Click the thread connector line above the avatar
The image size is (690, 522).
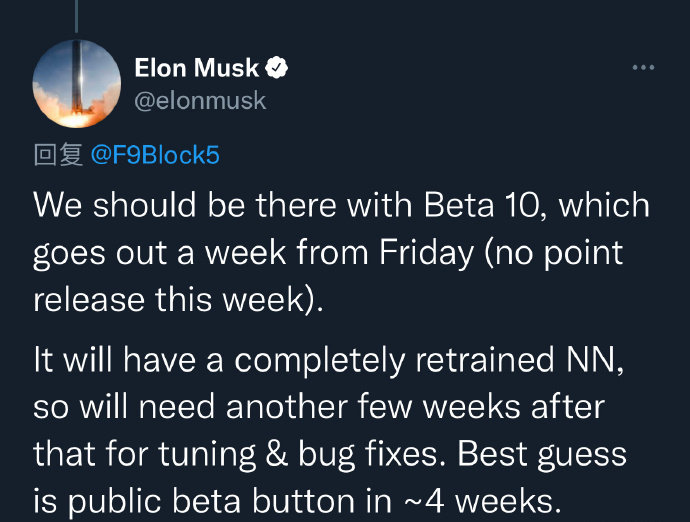[x=77, y=16]
